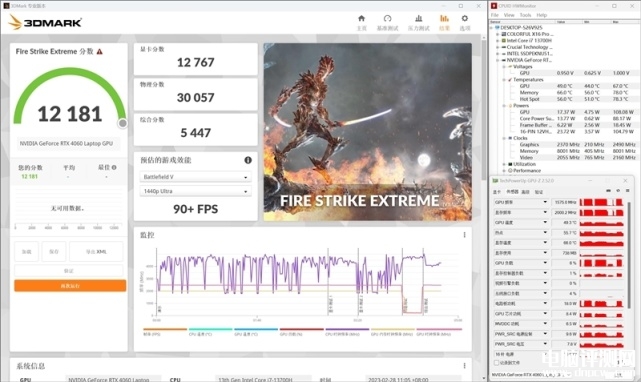This screenshot has width=641, height=382.
Task: Switch to the fourth GPU-Z tab
Action: (x=539, y=191)
